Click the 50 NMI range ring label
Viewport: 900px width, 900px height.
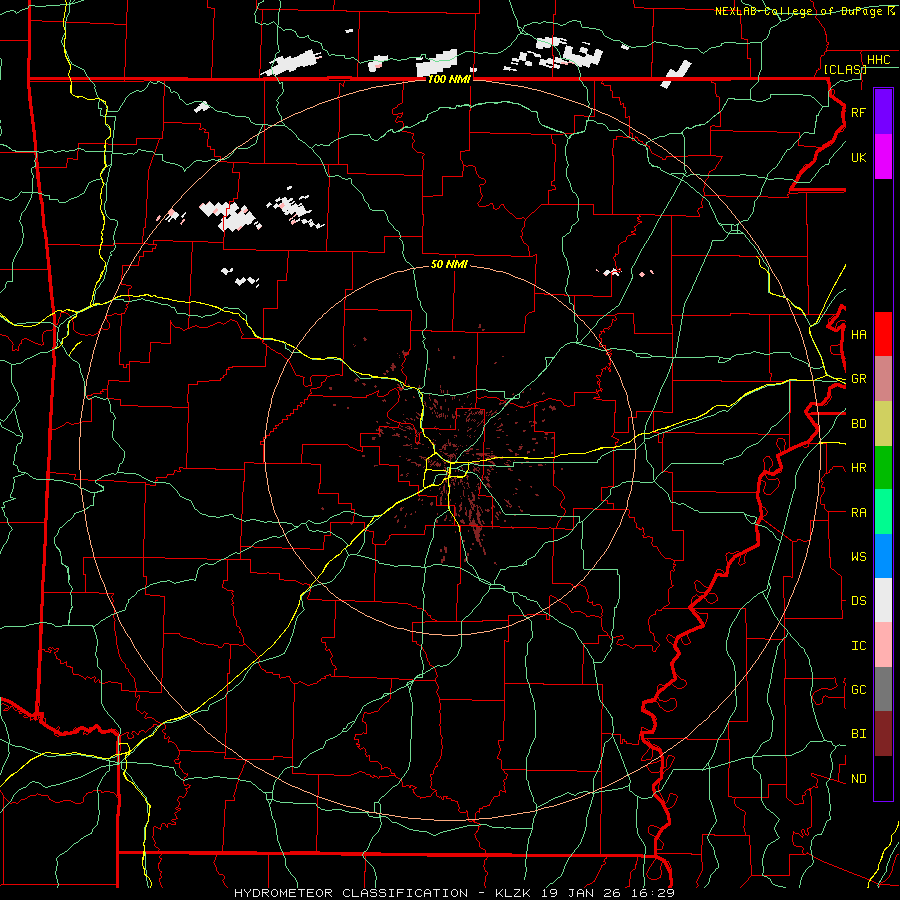tap(449, 264)
